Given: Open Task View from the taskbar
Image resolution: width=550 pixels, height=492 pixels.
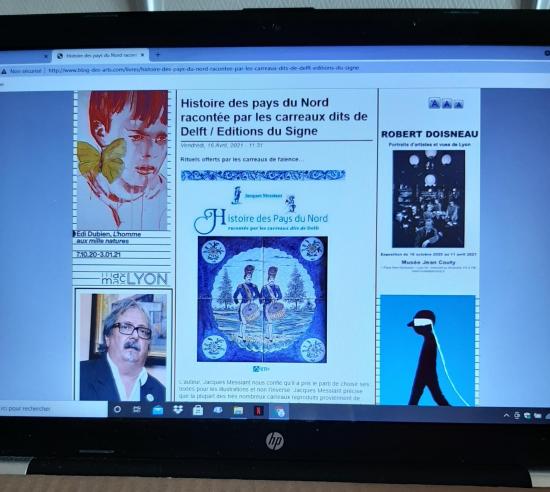Looking at the screenshot, I should coord(137,409).
